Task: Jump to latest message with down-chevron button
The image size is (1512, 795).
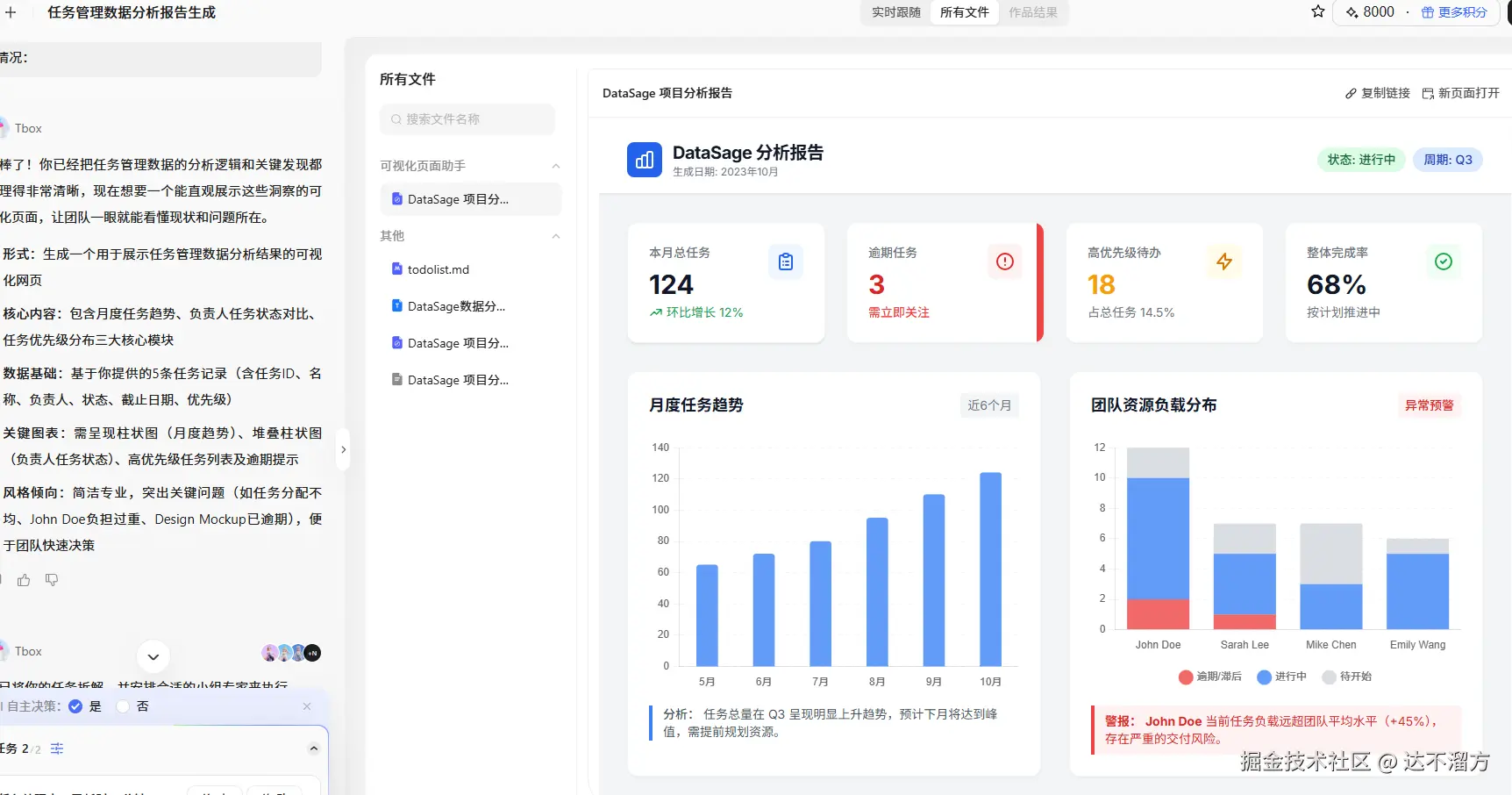Action: click(x=153, y=656)
